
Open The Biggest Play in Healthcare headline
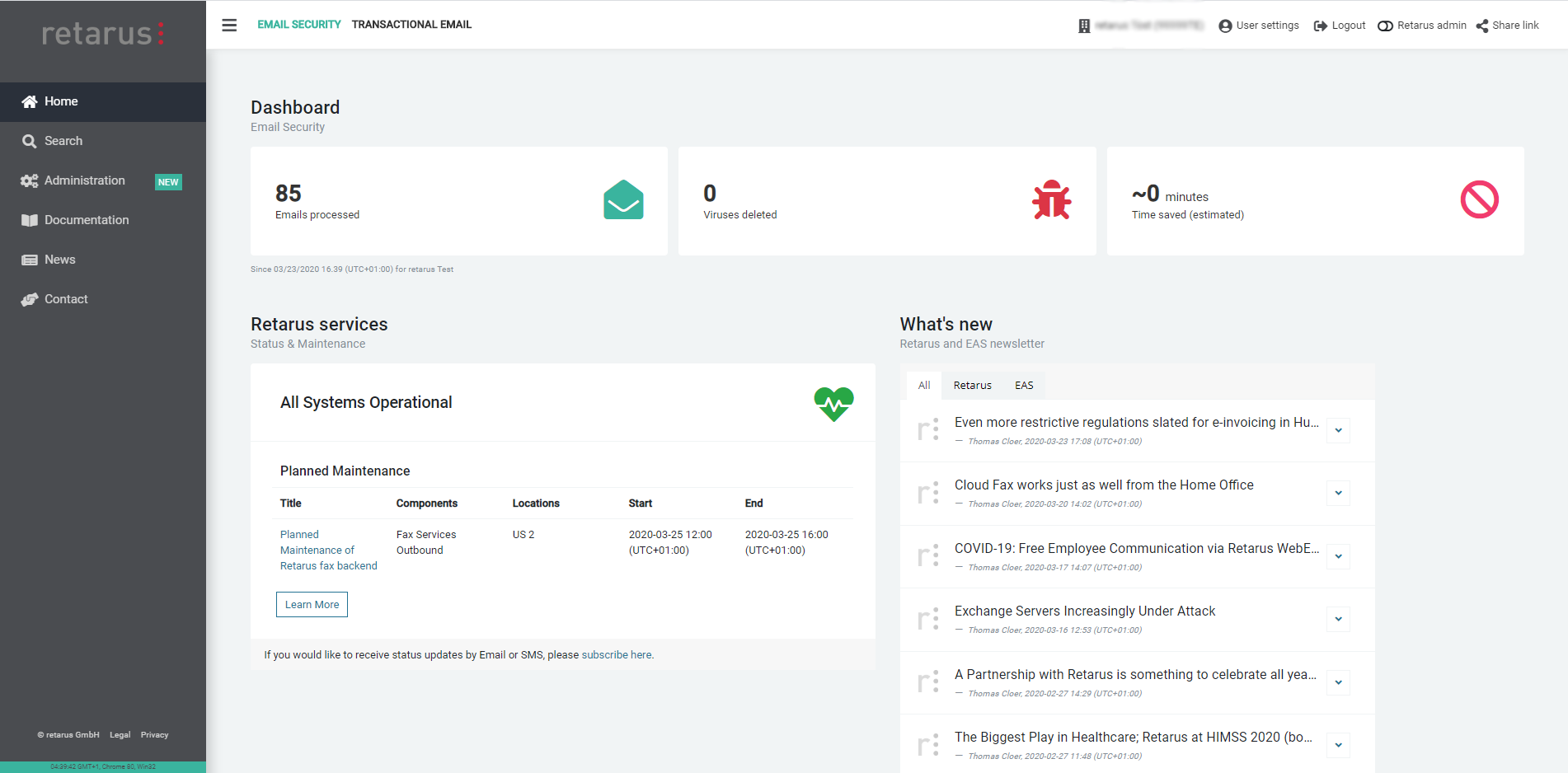1134,737
